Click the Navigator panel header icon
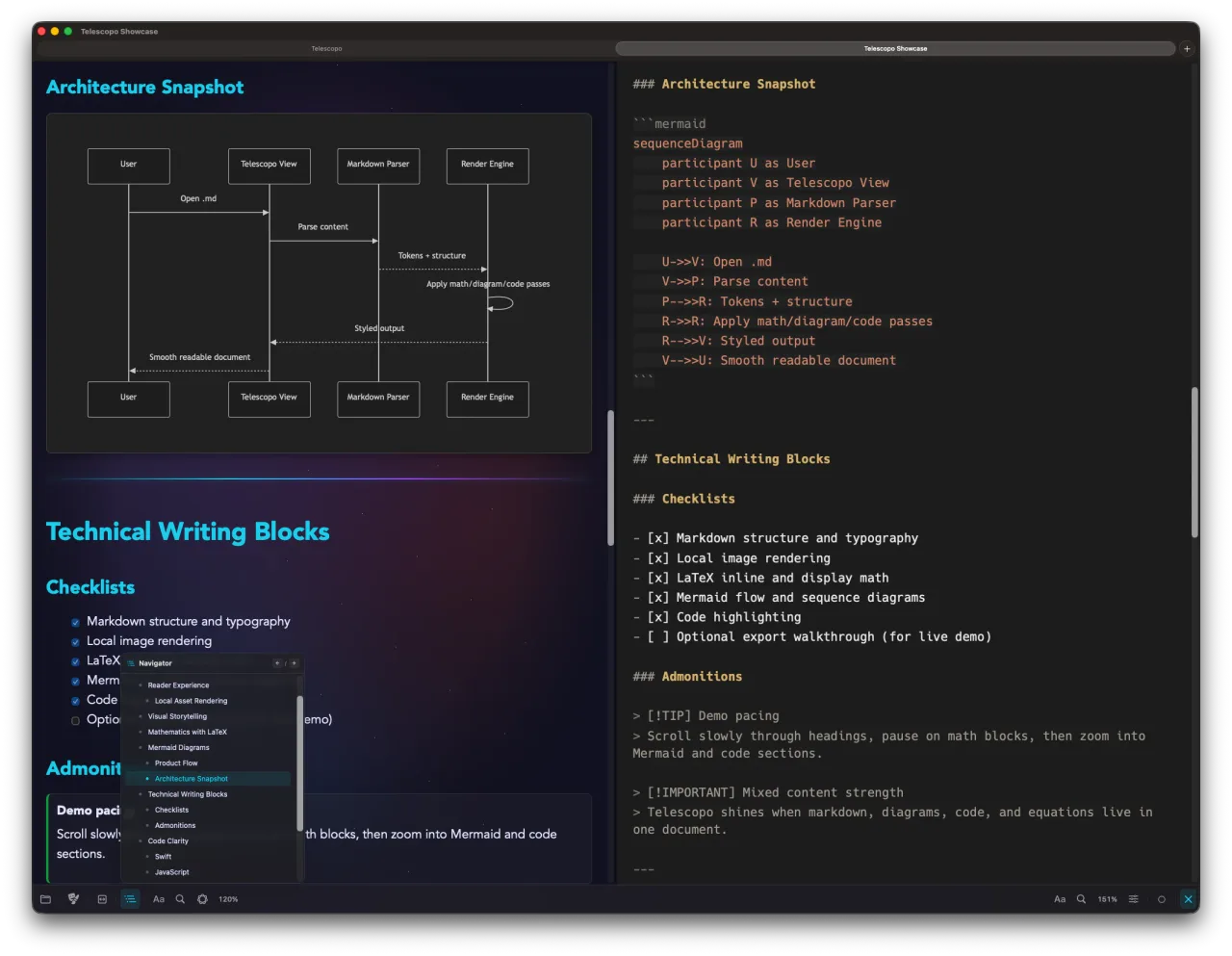The height and width of the screenshot is (956, 1232). (x=131, y=663)
